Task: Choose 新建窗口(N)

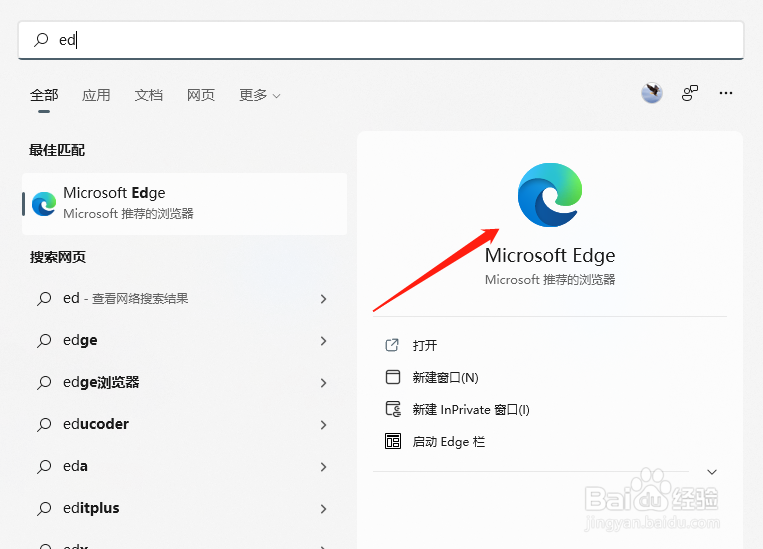Action: pos(445,378)
